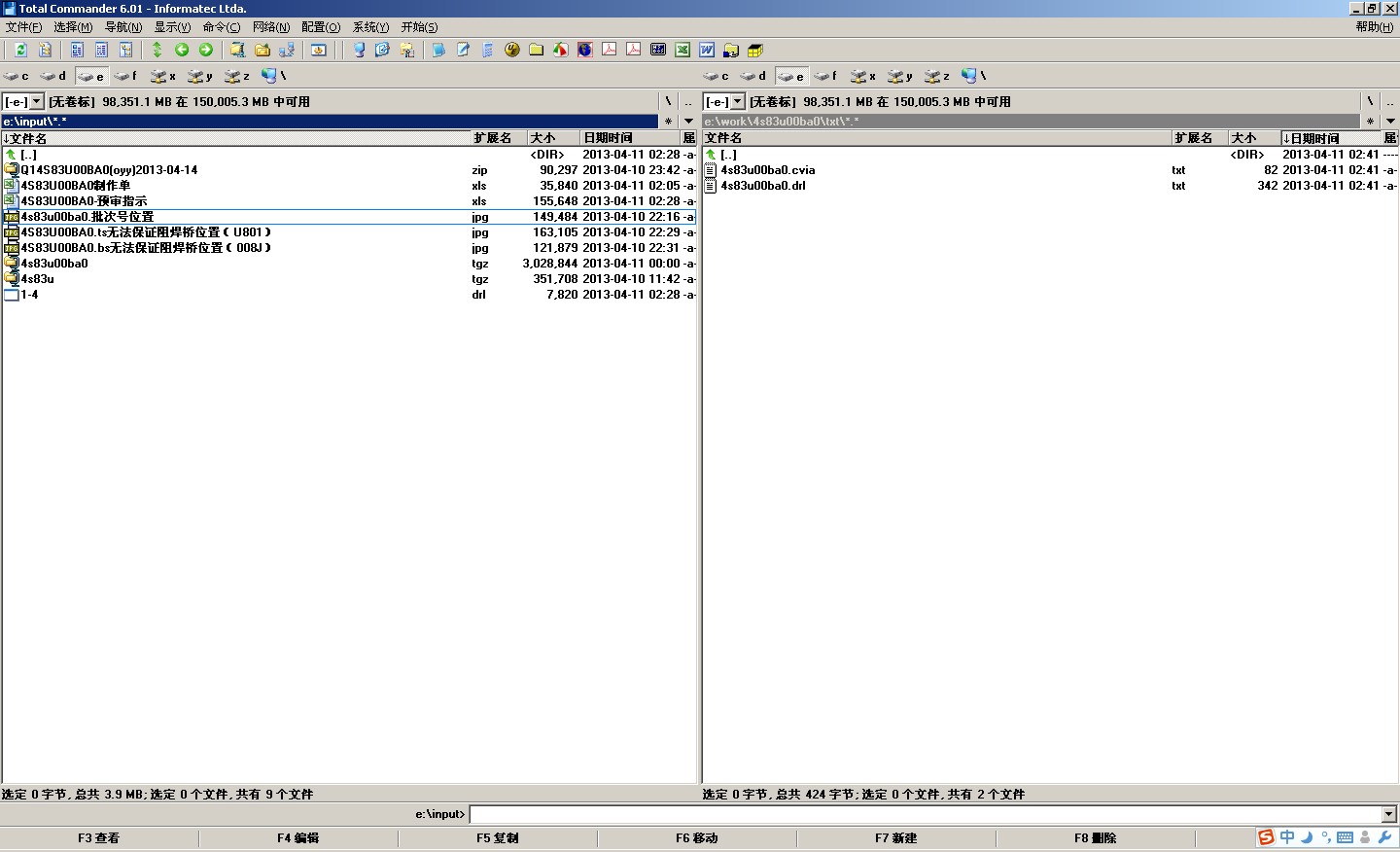Click the F7 新建 button
The width and height of the screenshot is (1400, 852).
(896, 837)
